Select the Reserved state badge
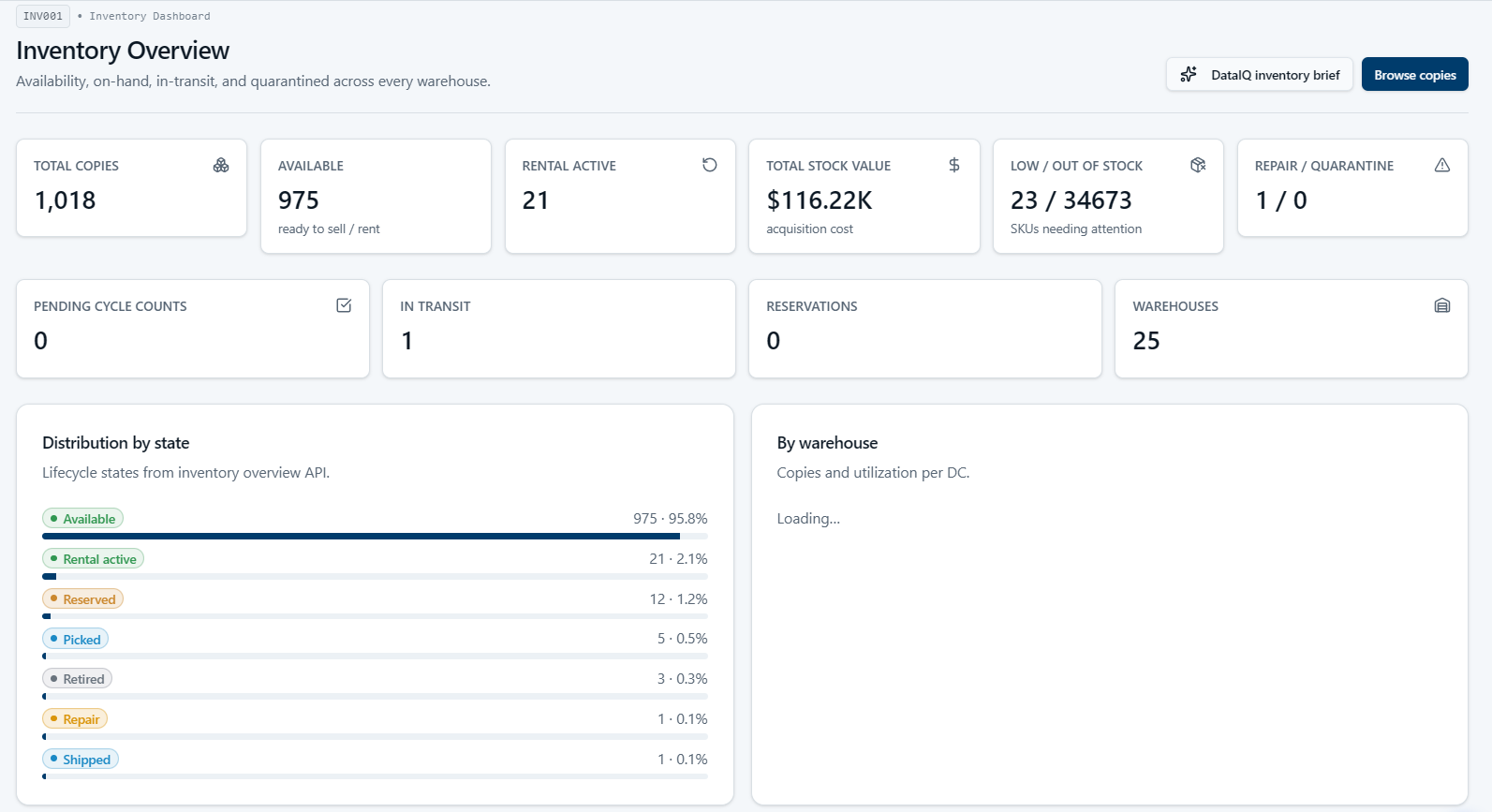This screenshot has width=1492, height=812. pos(82,599)
